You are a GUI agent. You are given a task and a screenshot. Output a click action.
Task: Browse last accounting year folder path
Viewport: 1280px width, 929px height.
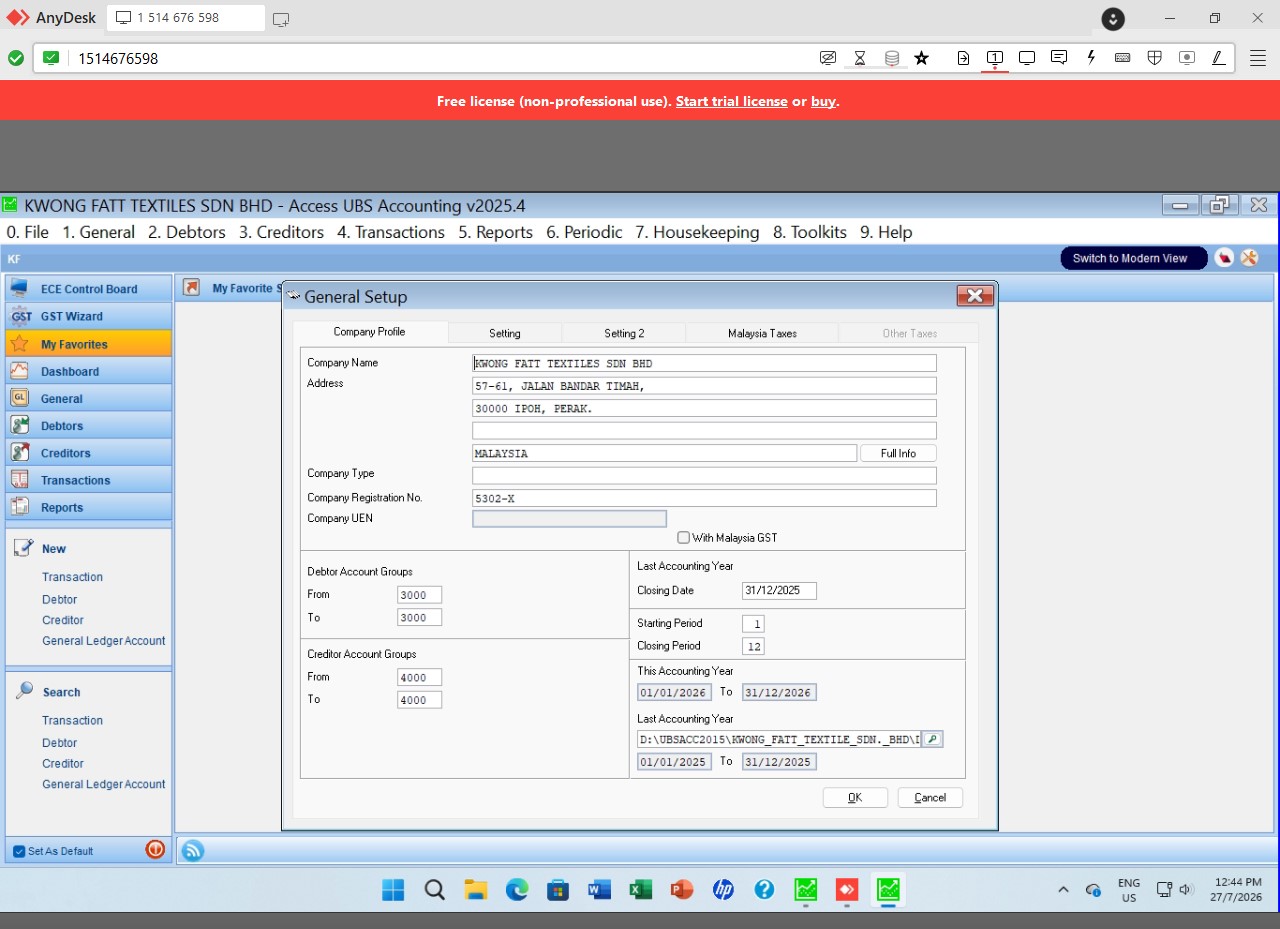pos(931,740)
